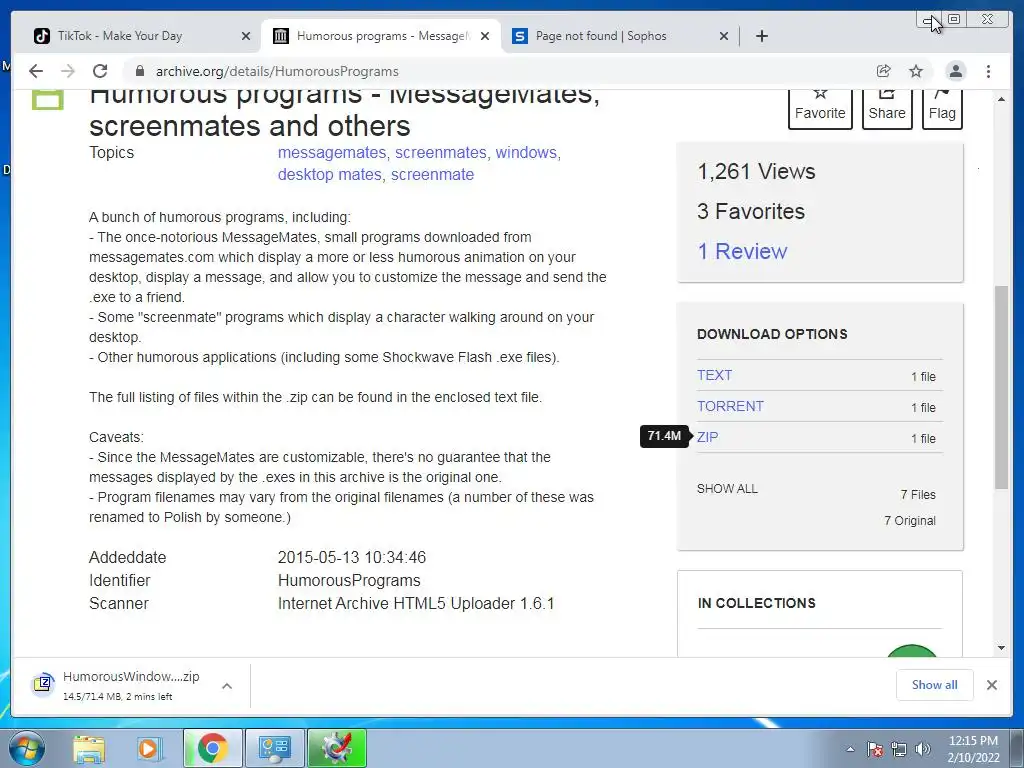This screenshot has height=768, width=1024.
Task: Click the green item media-type icon
Action: (48, 99)
